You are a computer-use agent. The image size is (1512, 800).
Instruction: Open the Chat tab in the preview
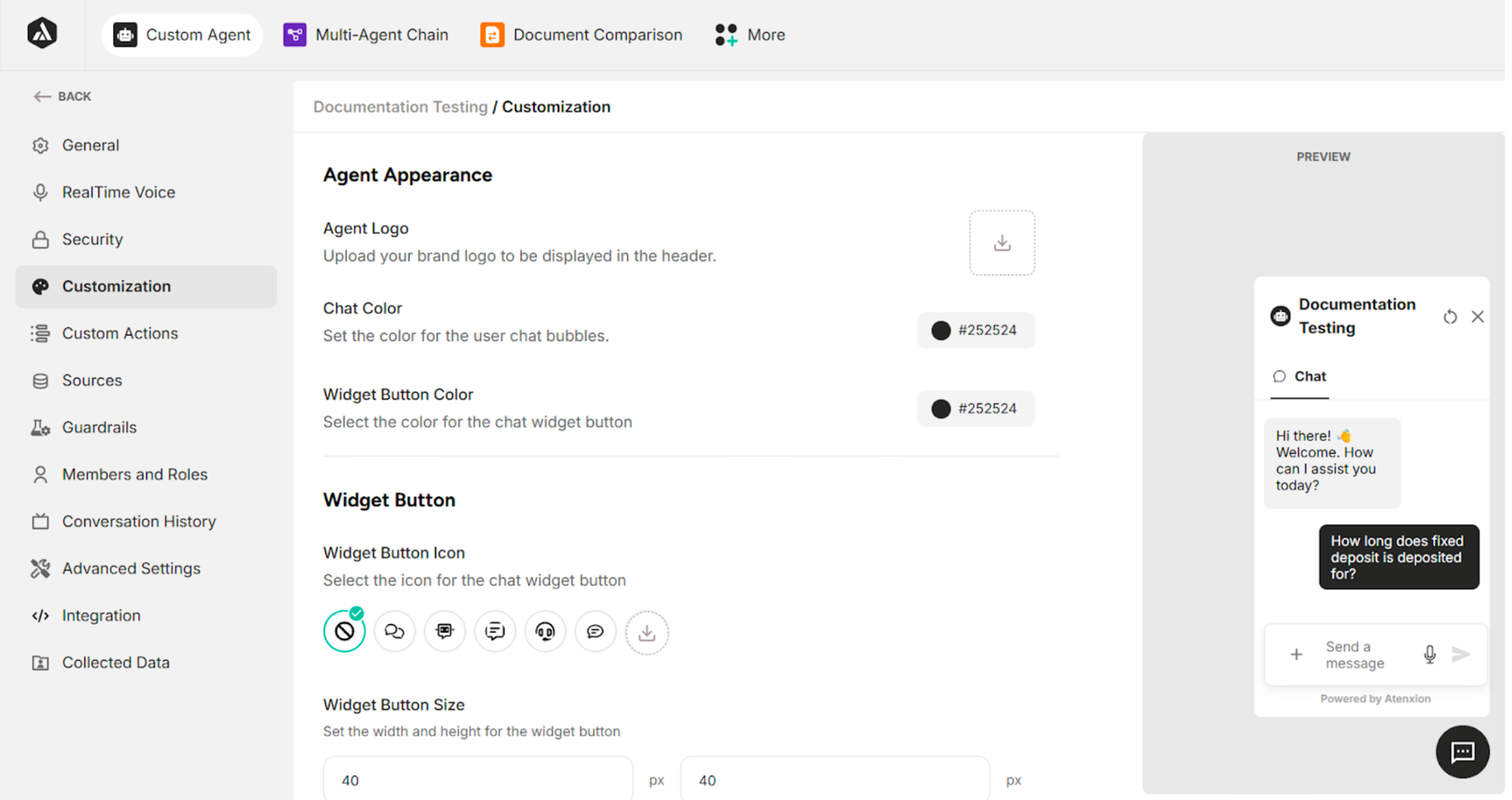[x=1299, y=376]
